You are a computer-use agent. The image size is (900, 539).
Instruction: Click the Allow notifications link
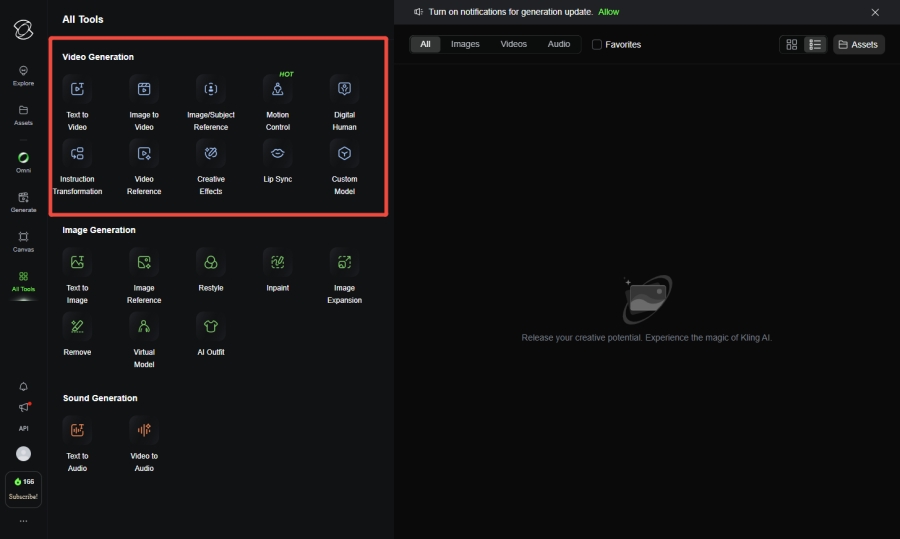(x=608, y=12)
